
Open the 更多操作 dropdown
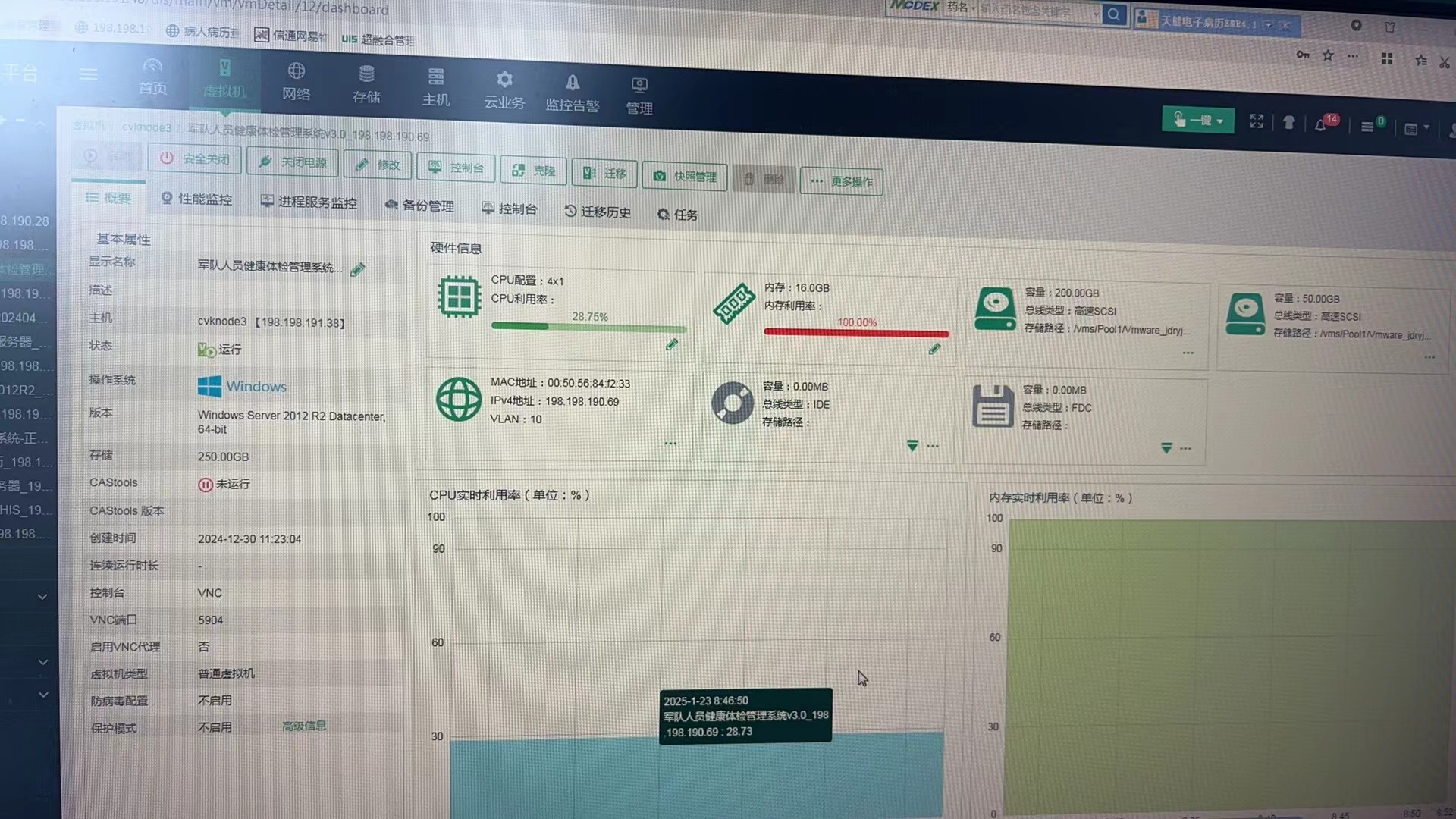841,181
